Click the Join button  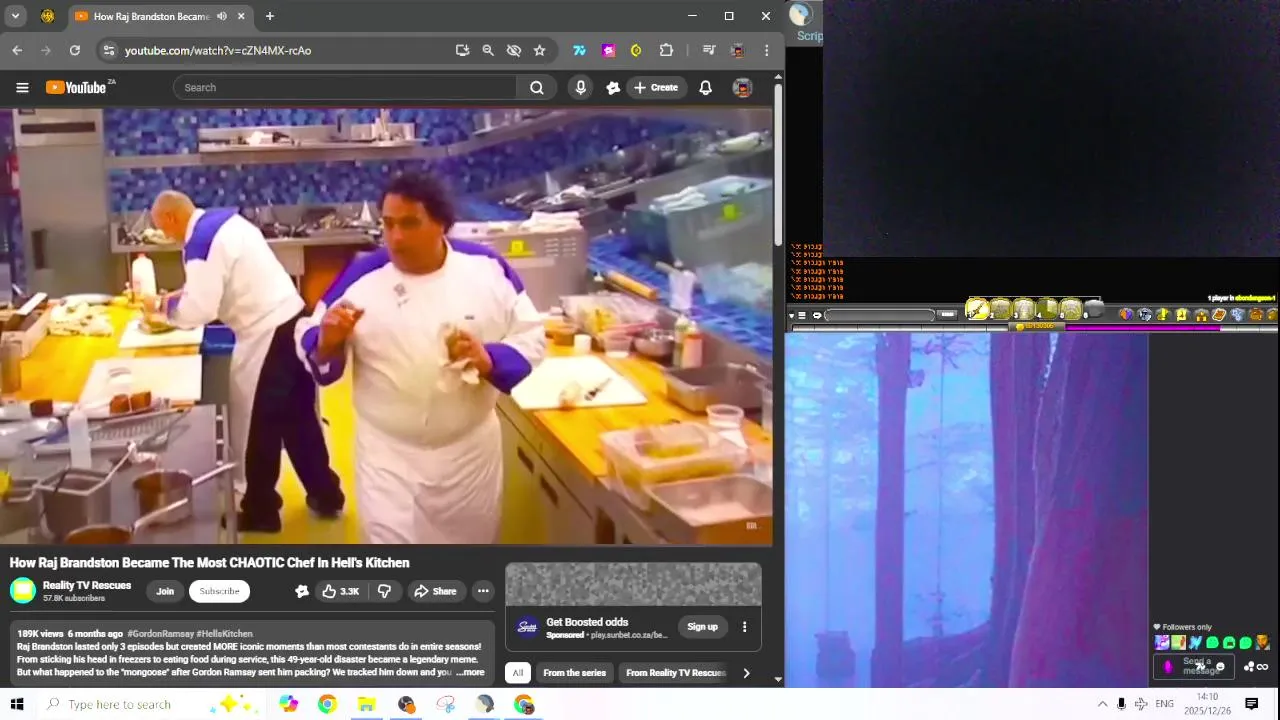[x=165, y=591]
